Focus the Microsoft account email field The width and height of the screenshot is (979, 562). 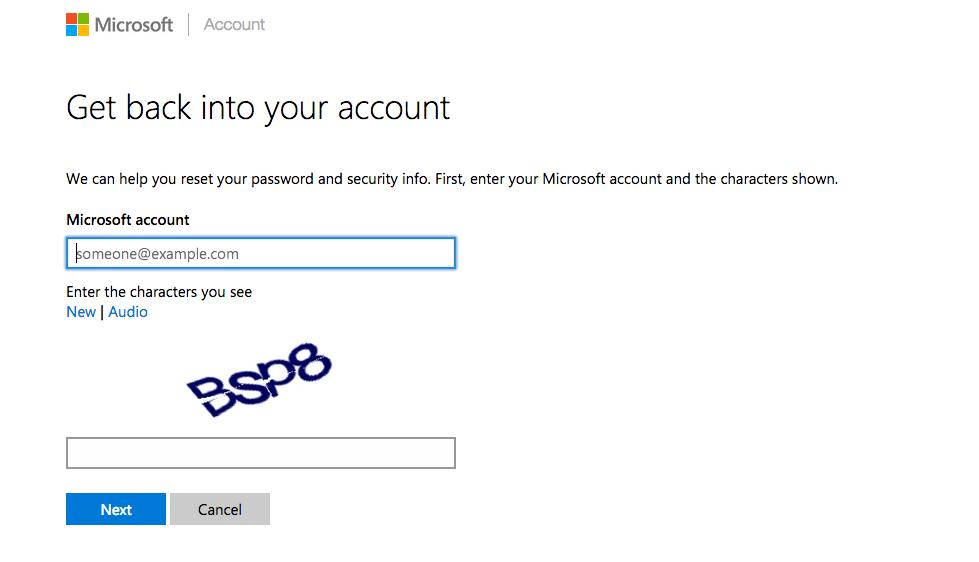click(x=261, y=253)
